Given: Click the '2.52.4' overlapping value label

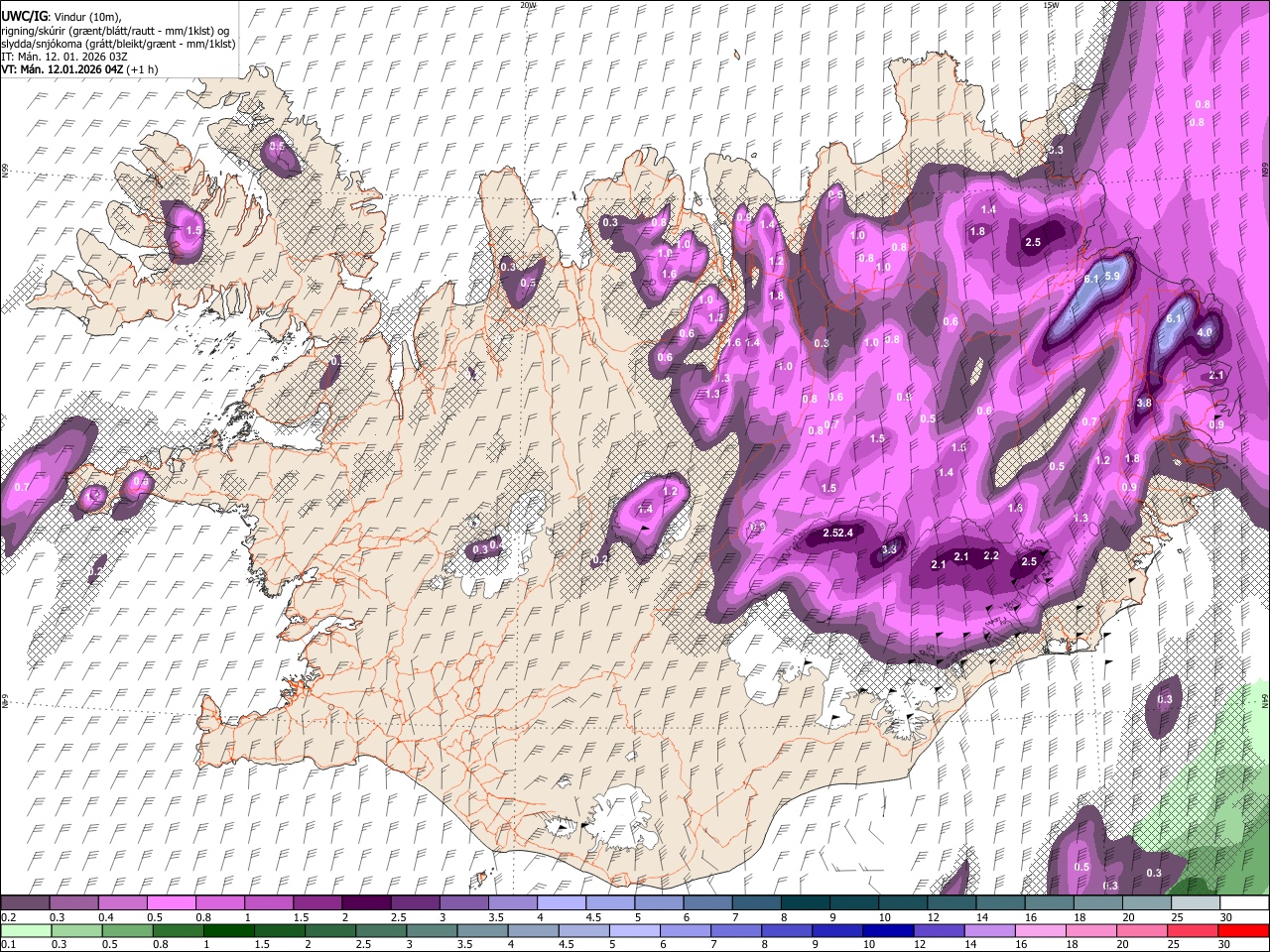Looking at the screenshot, I should [838, 533].
